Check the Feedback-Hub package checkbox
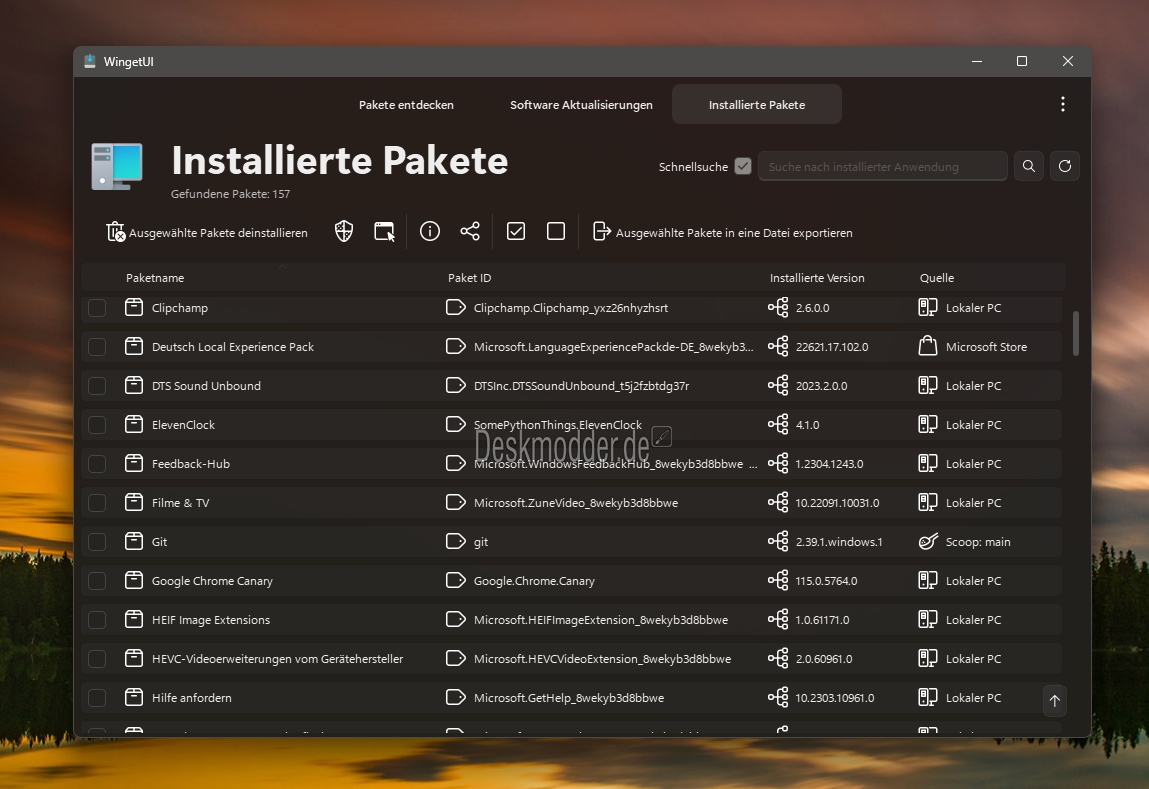The height and width of the screenshot is (789, 1149). tap(97, 464)
